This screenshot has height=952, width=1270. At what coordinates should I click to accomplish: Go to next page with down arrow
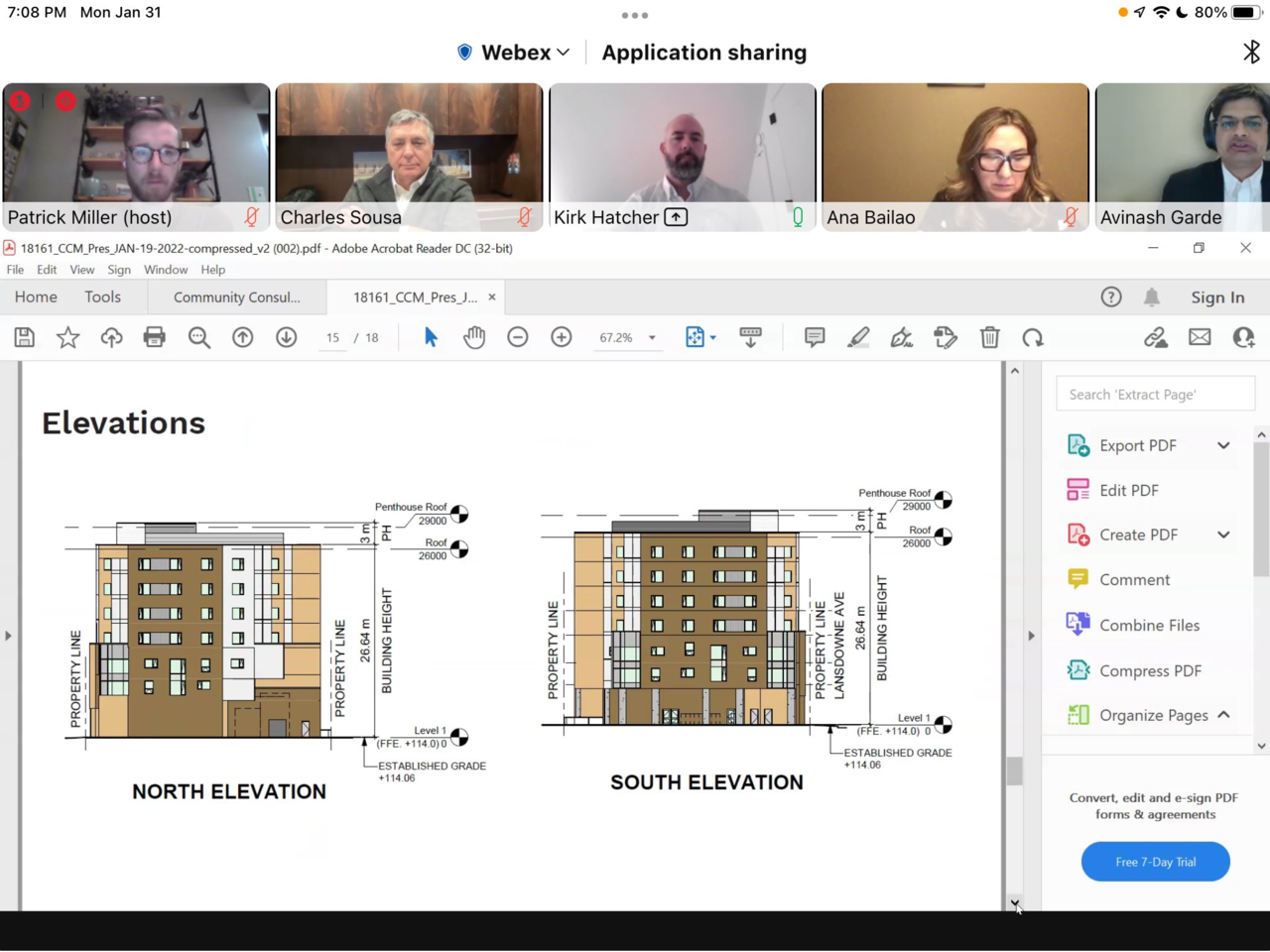pos(287,338)
